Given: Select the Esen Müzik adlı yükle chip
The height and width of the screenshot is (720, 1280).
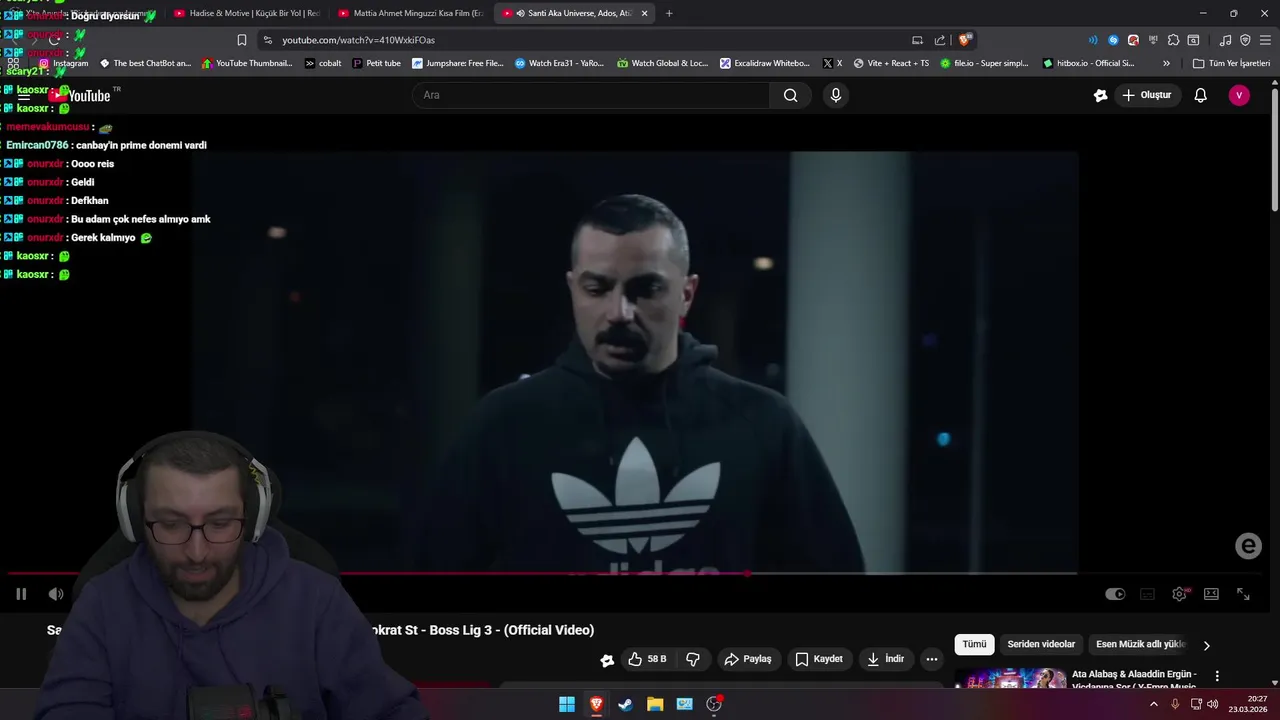Looking at the screenshot, I should 1140,645.
